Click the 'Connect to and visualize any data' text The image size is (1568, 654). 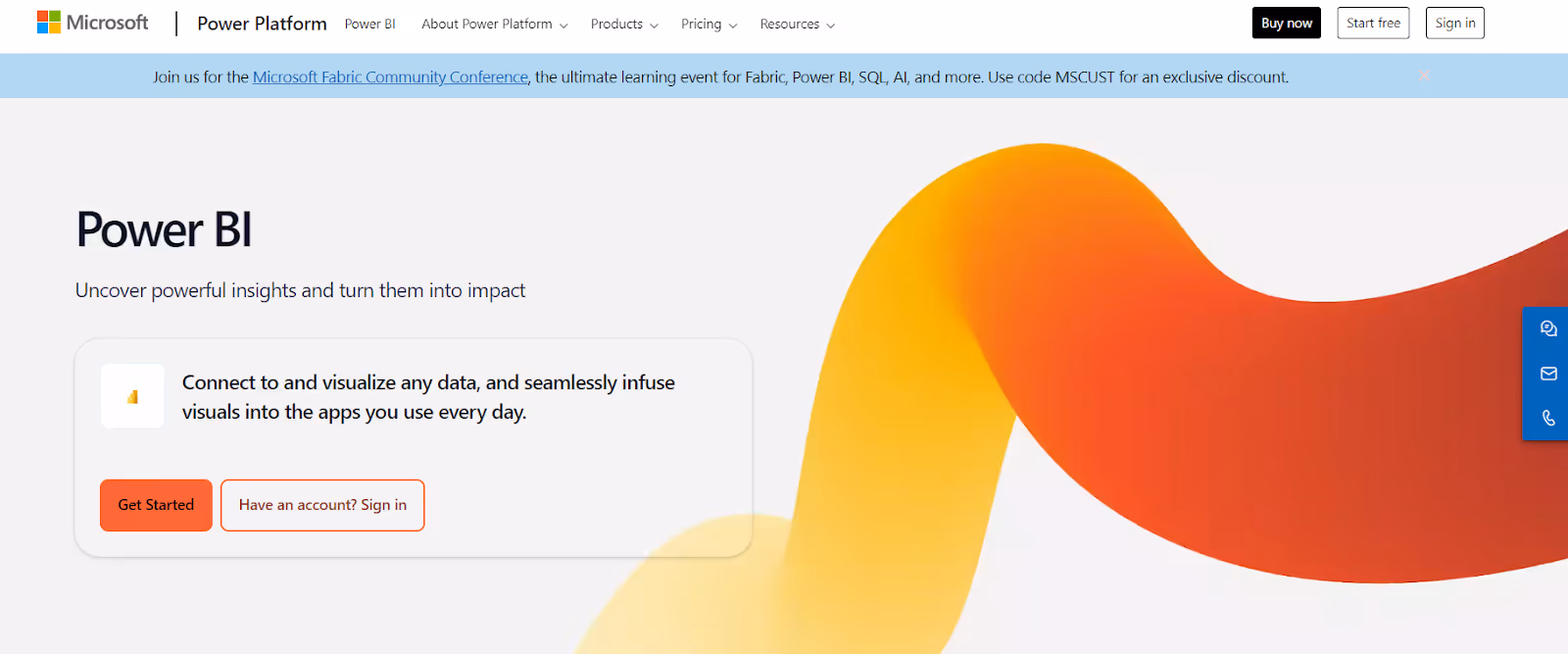tap(428, 397)
